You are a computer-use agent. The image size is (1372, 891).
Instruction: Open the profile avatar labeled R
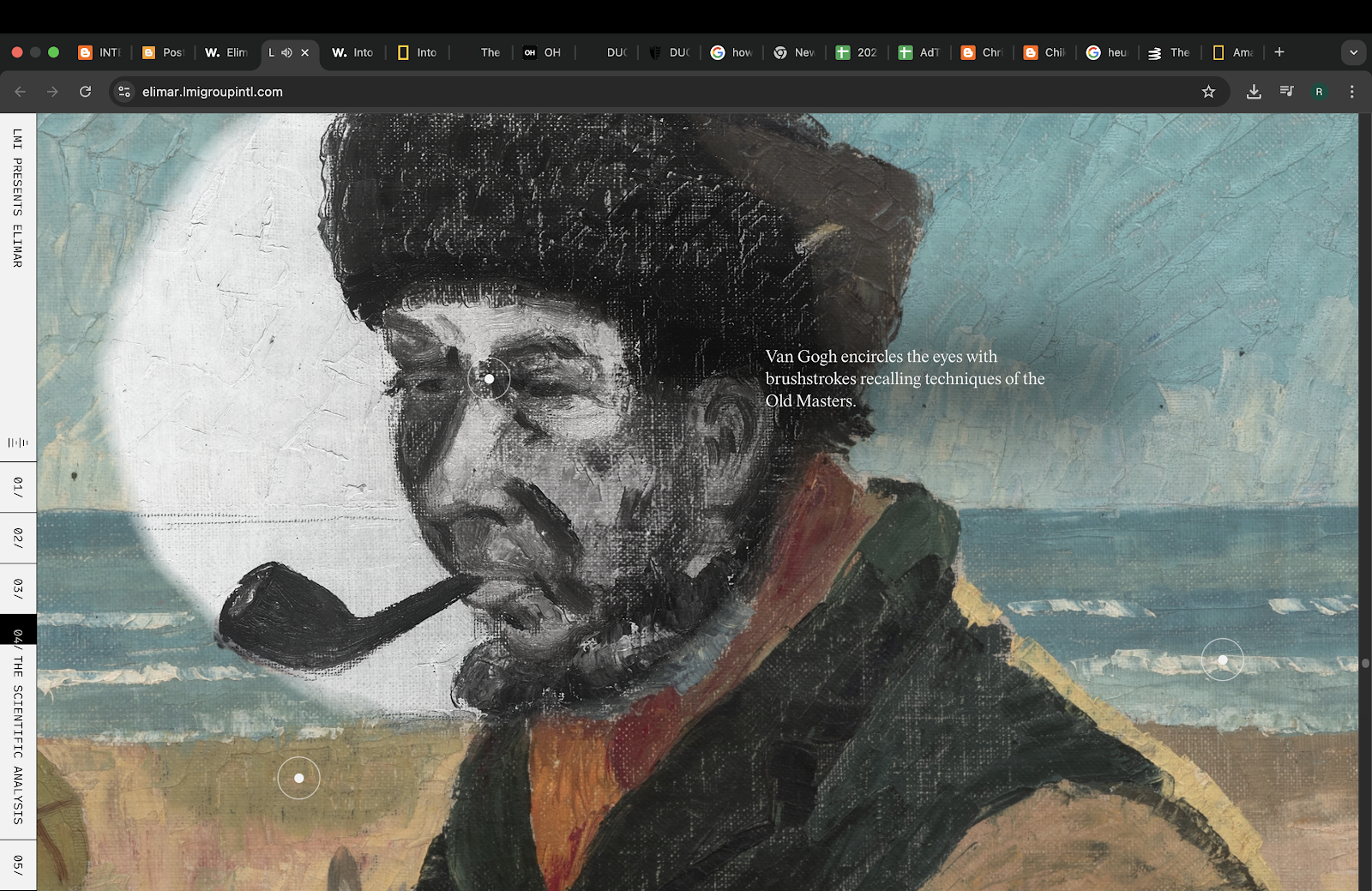[x=1319, y=92]
